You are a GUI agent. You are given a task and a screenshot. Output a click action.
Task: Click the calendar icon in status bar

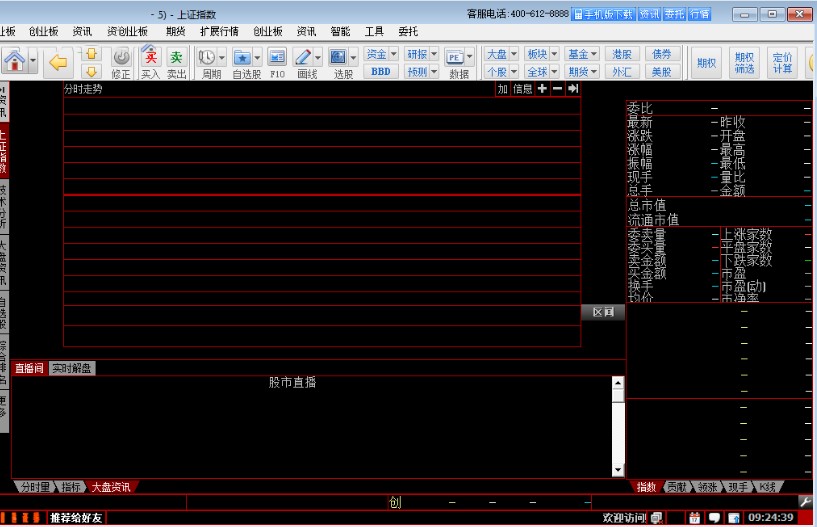(694, 518)
